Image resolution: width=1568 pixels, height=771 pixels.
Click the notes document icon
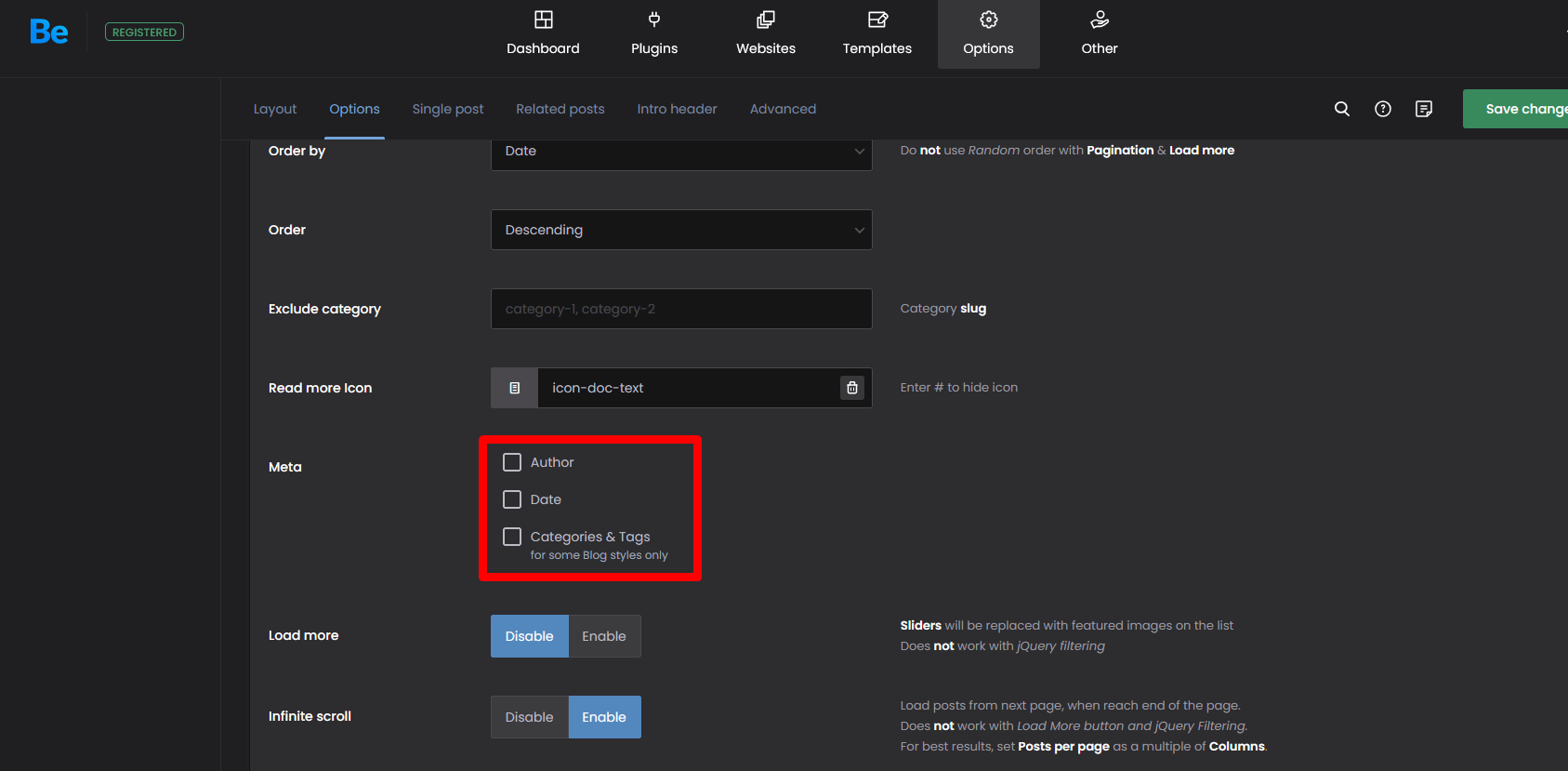point(1424,109)
